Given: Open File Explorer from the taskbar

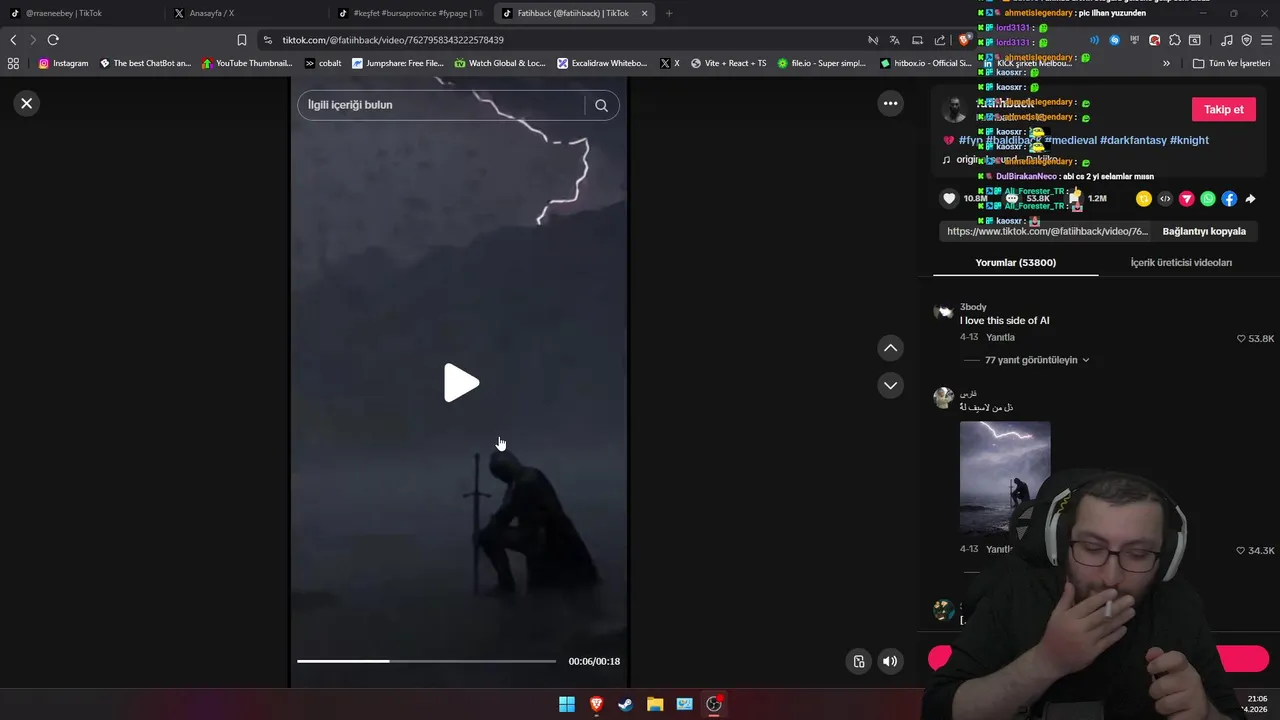Looking at the screenshot, I should (x=655, y=704).
